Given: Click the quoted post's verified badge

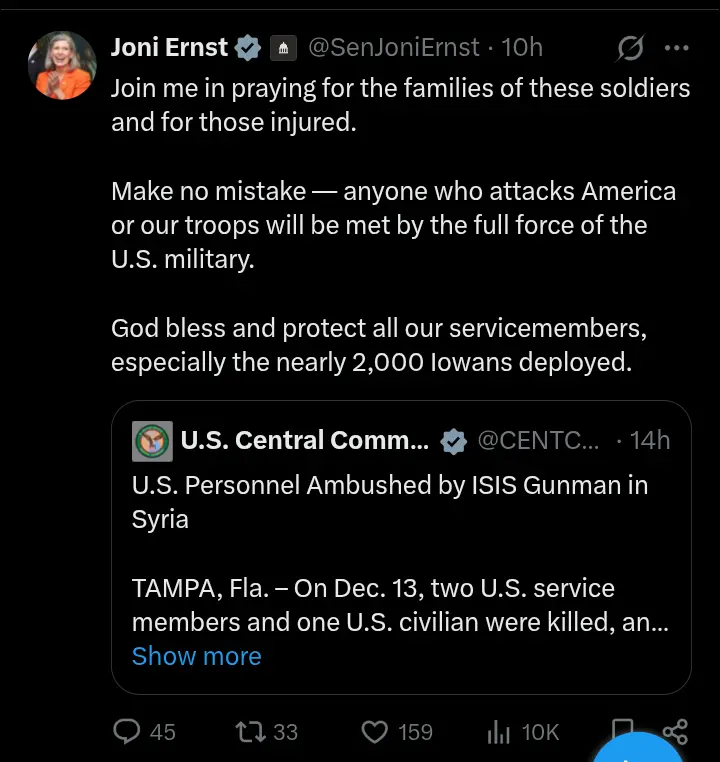Looking at the screenshot, I should (x=454, y=441).
